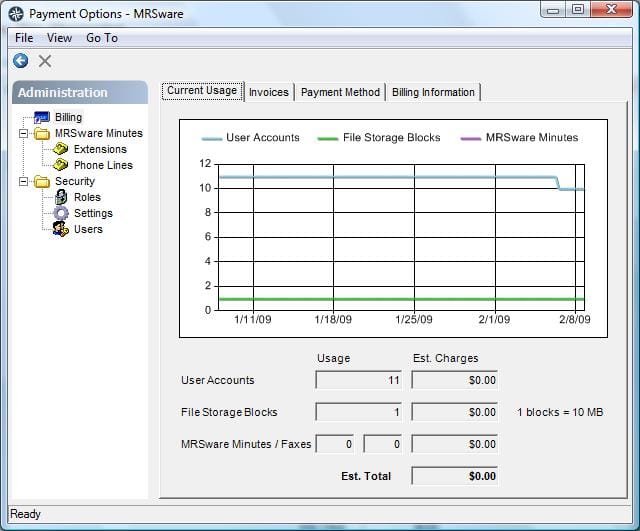Select MRSware Minutes tree label
Screen dimensions: 640x531
pyautogui.click(x=99, y=133)
